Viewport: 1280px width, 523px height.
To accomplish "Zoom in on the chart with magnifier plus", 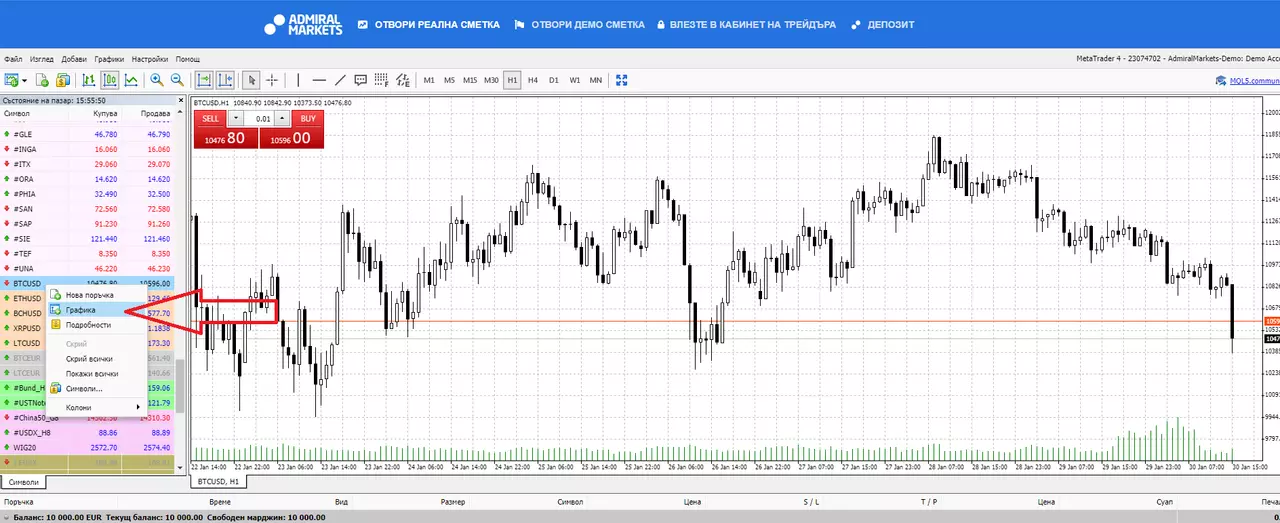I will pos(157,80).
